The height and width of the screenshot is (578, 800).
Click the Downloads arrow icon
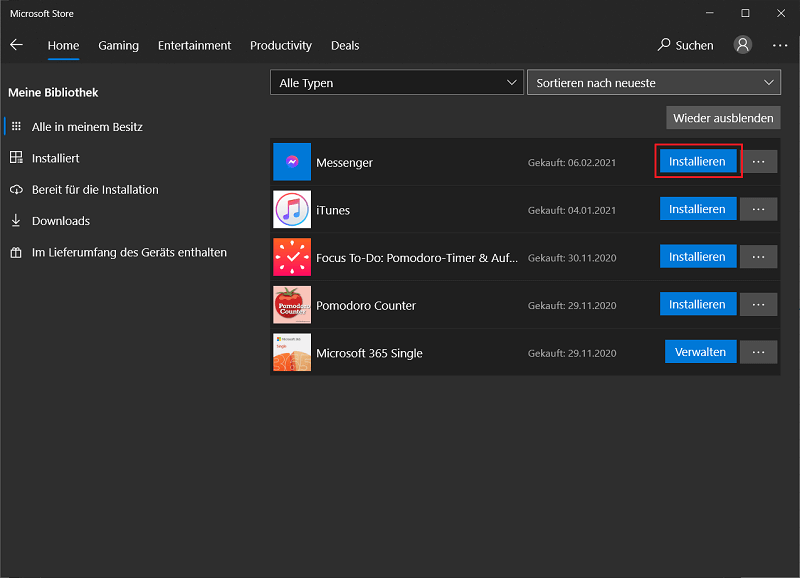[x=16, y=220]
